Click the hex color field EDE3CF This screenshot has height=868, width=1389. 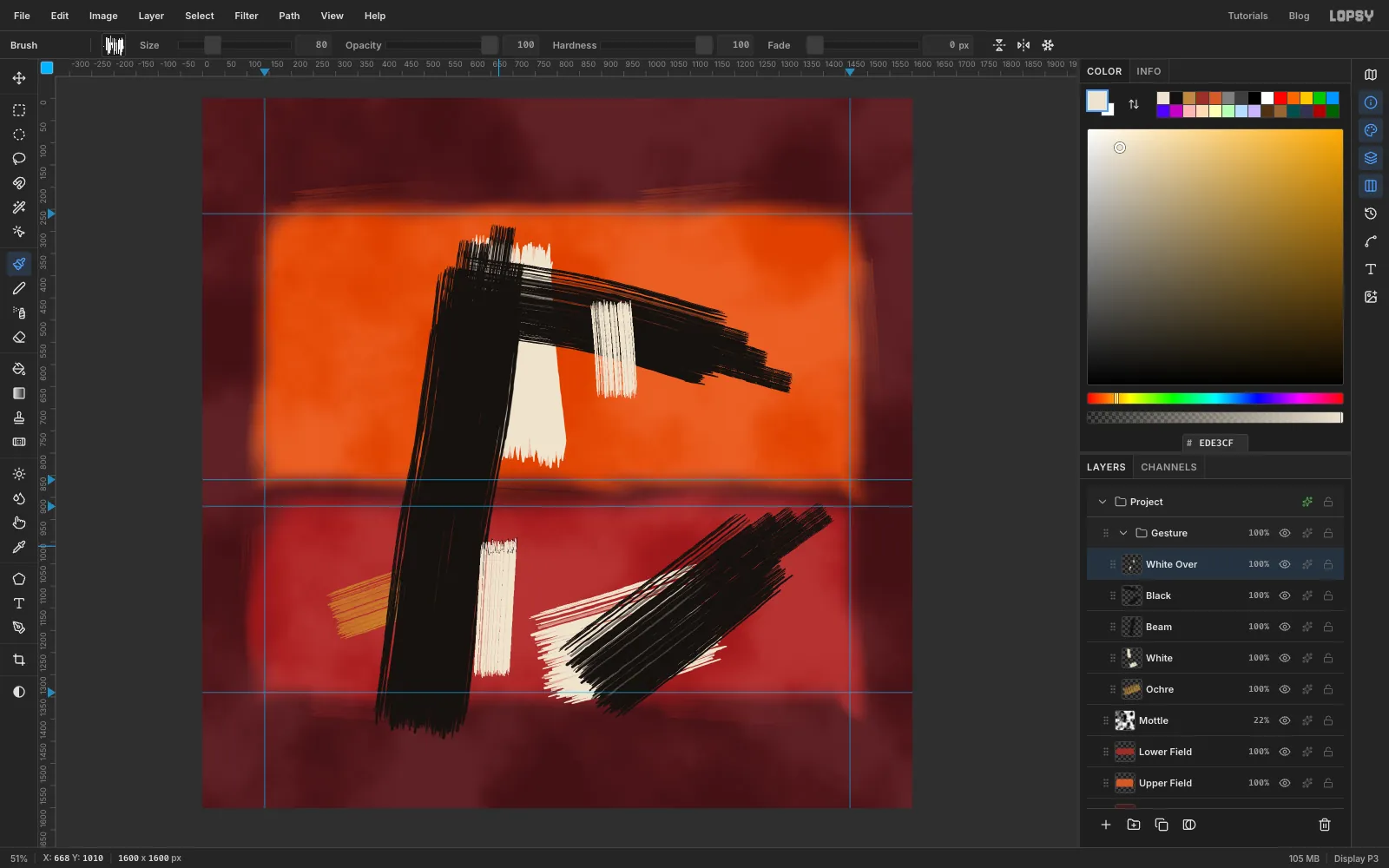click(1215, 443)
